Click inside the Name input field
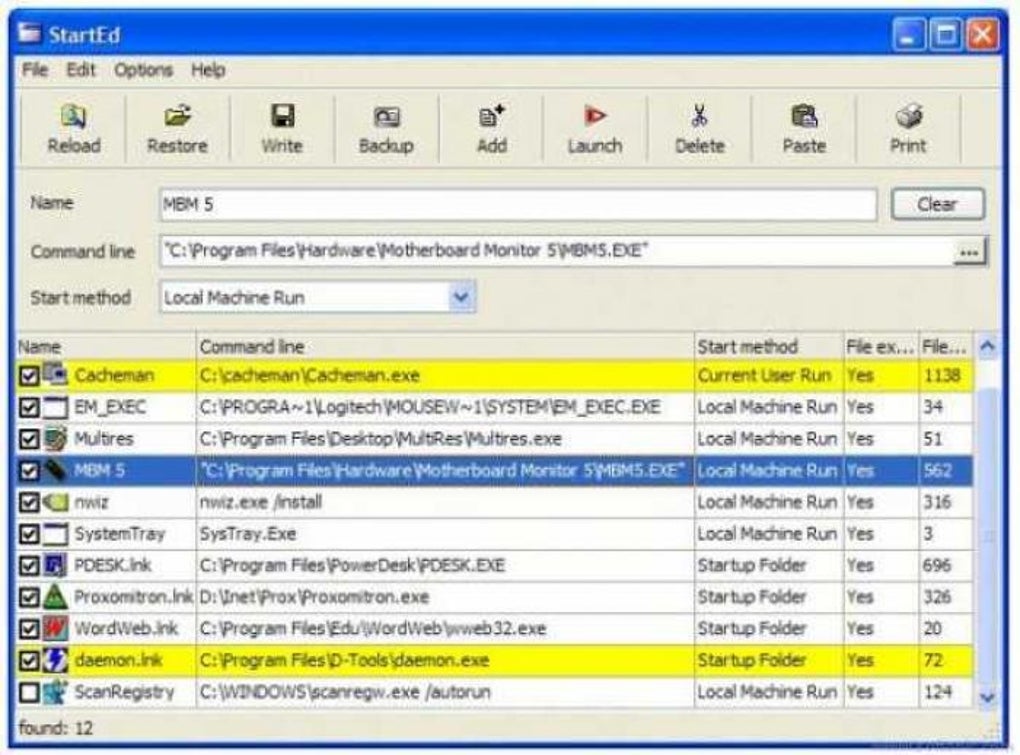 (x=518, y=204)
